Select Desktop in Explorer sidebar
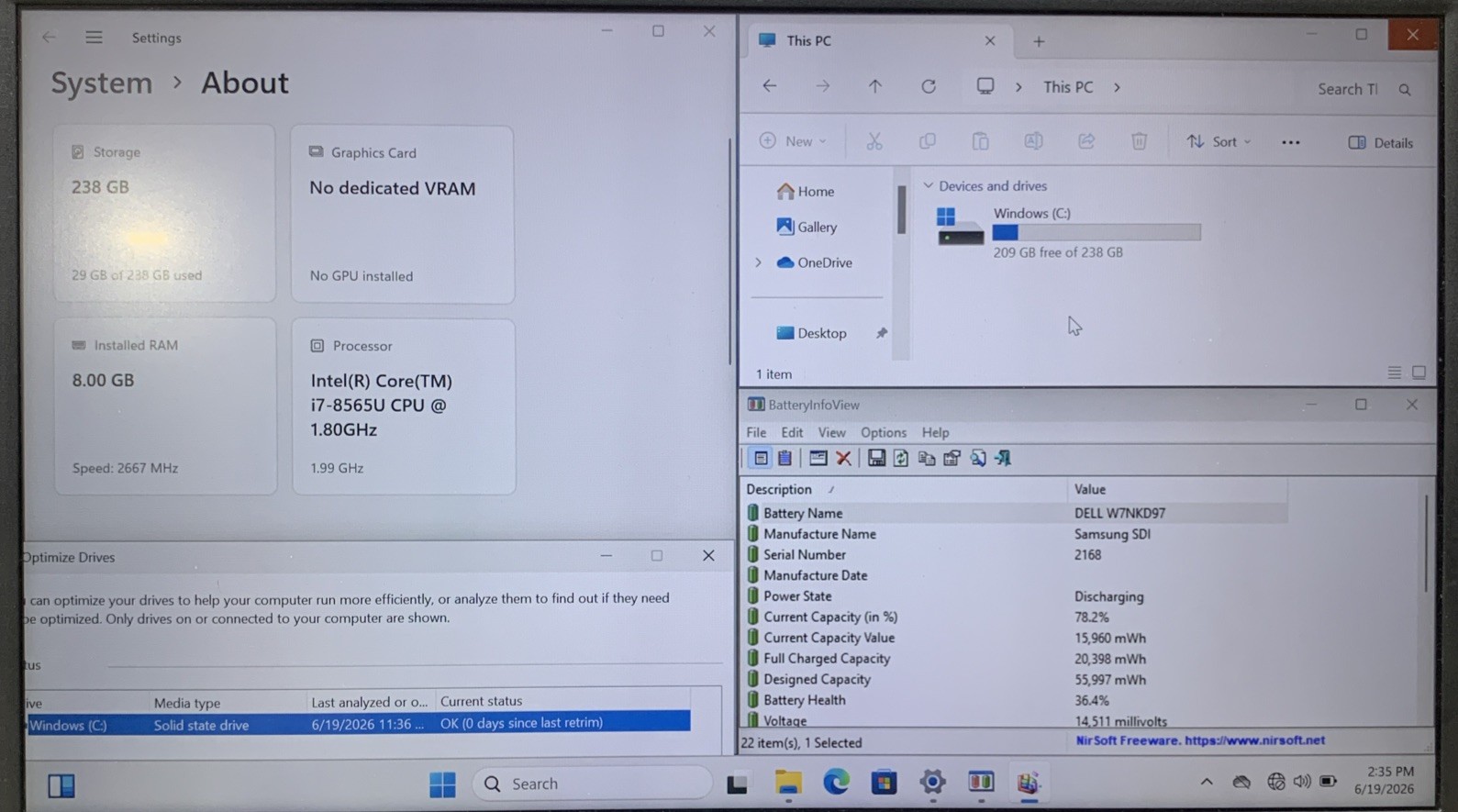 (x=811, y=333)
